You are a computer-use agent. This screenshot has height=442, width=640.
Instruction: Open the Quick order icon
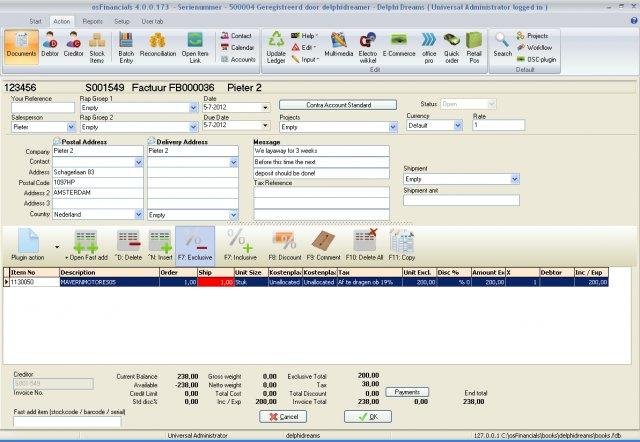point(451,47)
